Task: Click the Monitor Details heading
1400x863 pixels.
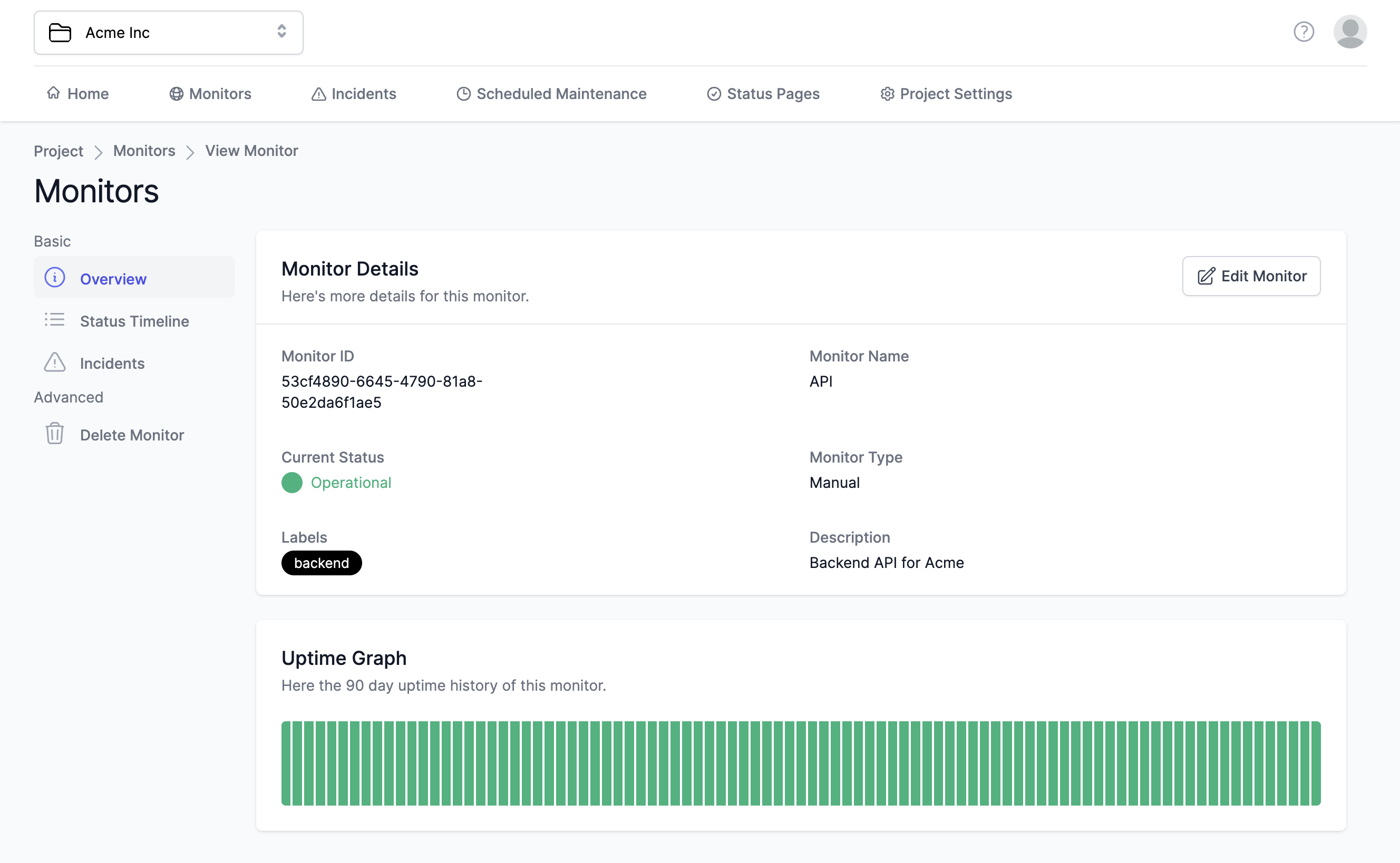Action: coord(350,269)
